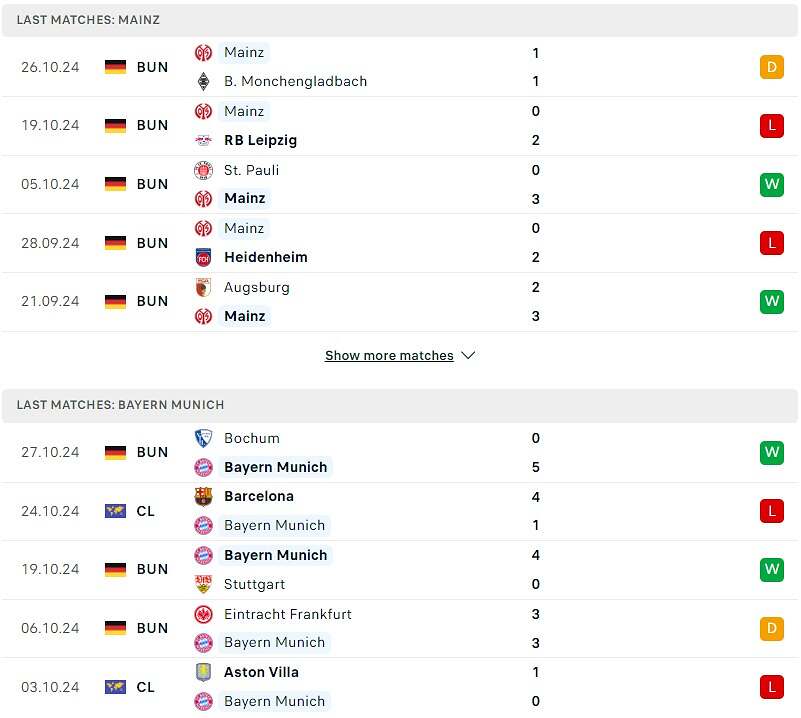Click the RB Leipzig club logo
Screen dimensions: 801x718
(204, 140)
